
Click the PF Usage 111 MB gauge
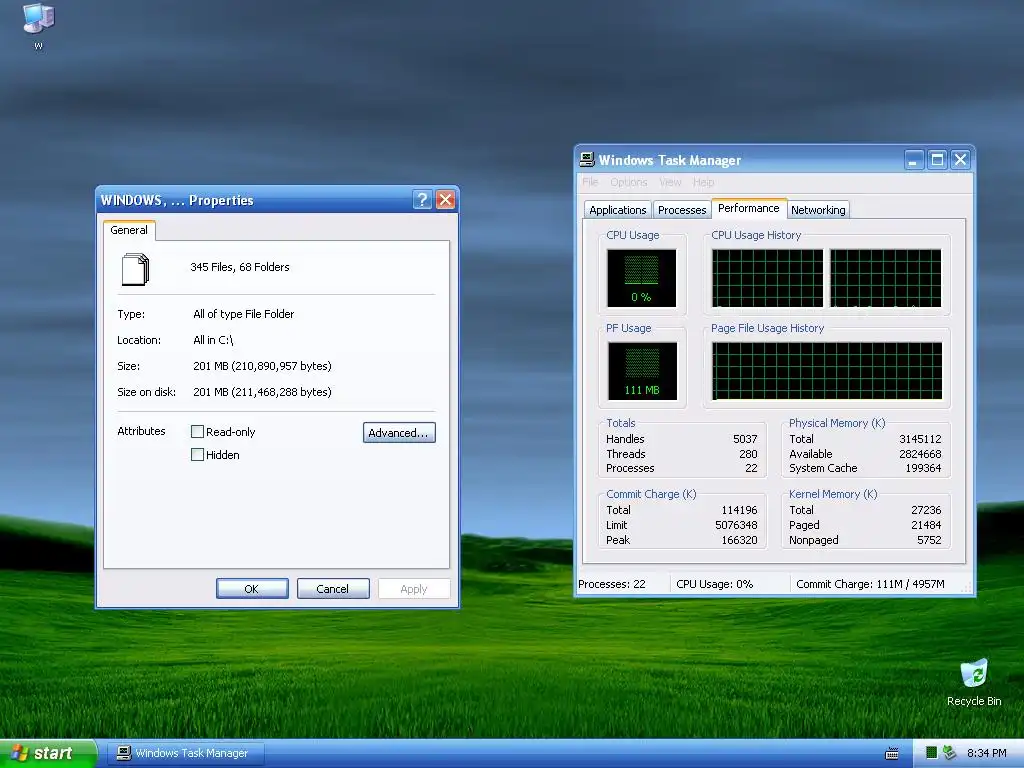pos(642,371)
